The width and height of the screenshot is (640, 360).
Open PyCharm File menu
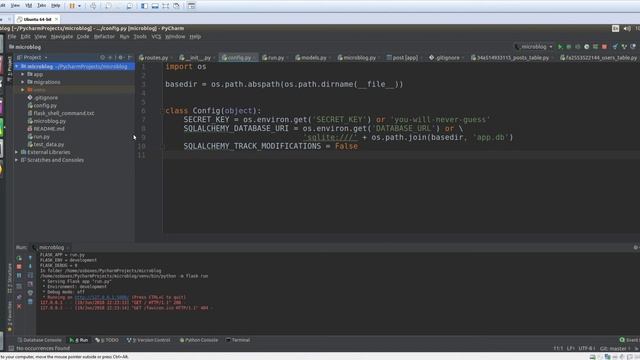[x=12, y=37]
